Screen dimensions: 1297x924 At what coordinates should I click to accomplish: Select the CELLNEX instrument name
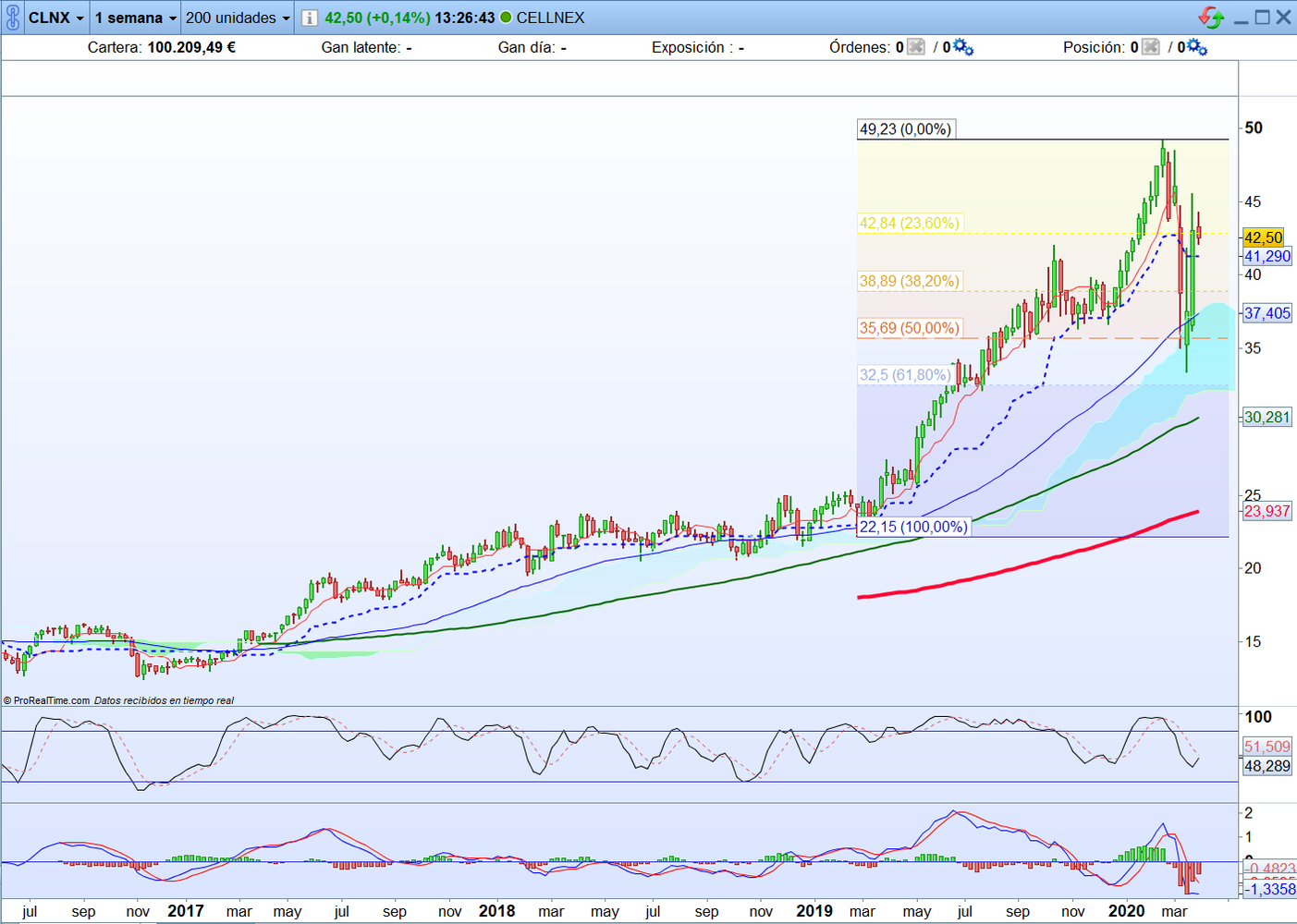tap(550, 18)
